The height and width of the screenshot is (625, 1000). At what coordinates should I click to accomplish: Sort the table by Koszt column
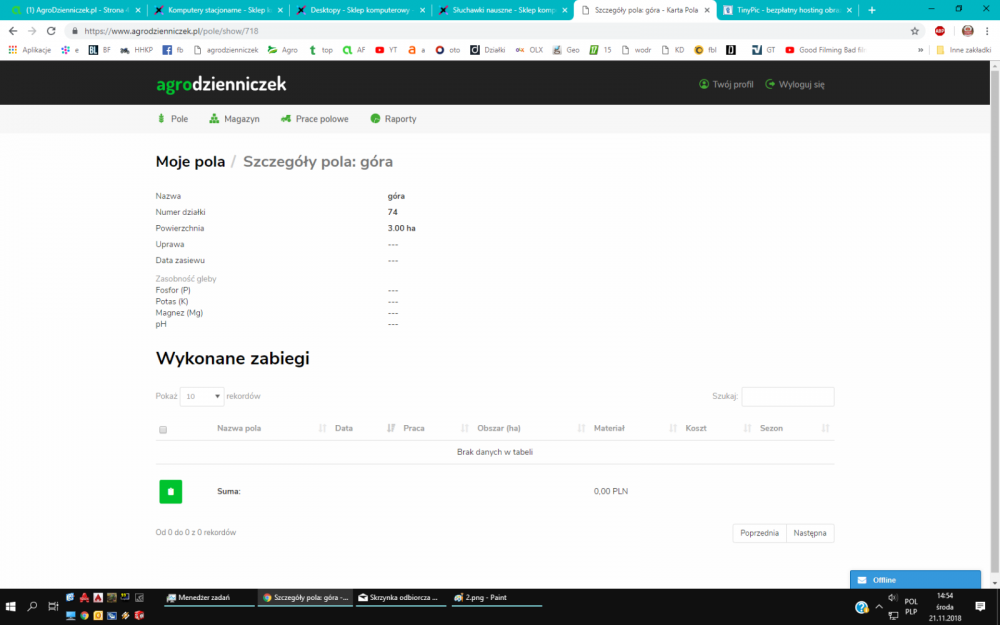(696, 428)
